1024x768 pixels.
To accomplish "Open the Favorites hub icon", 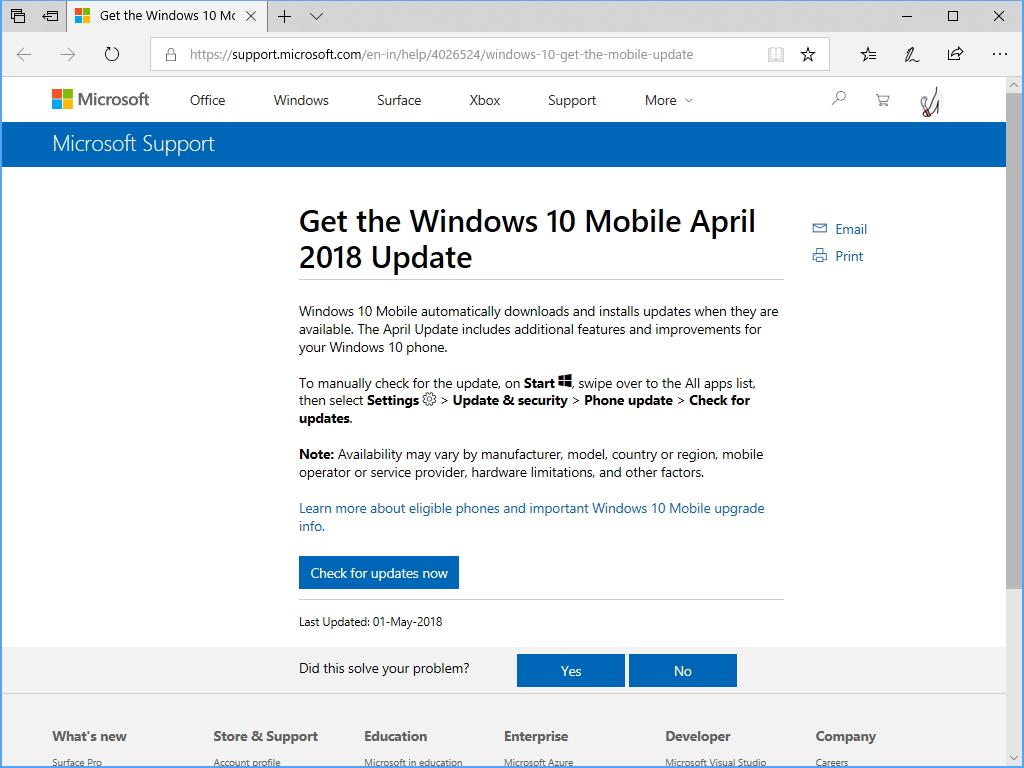I will click(868, 54).
